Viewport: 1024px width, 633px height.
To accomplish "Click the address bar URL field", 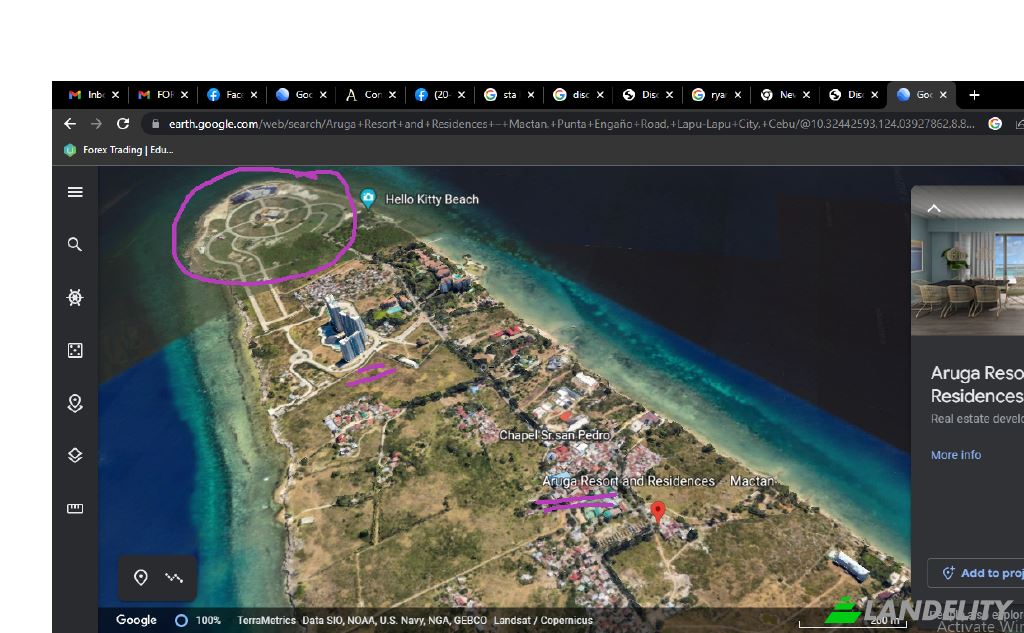I will click(x=571, y=123).
